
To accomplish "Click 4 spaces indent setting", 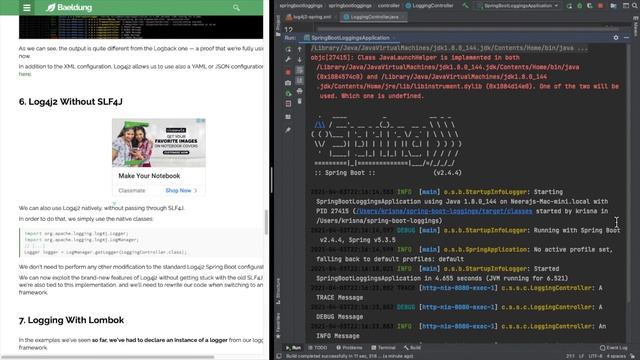I will (x=616, y=356).
